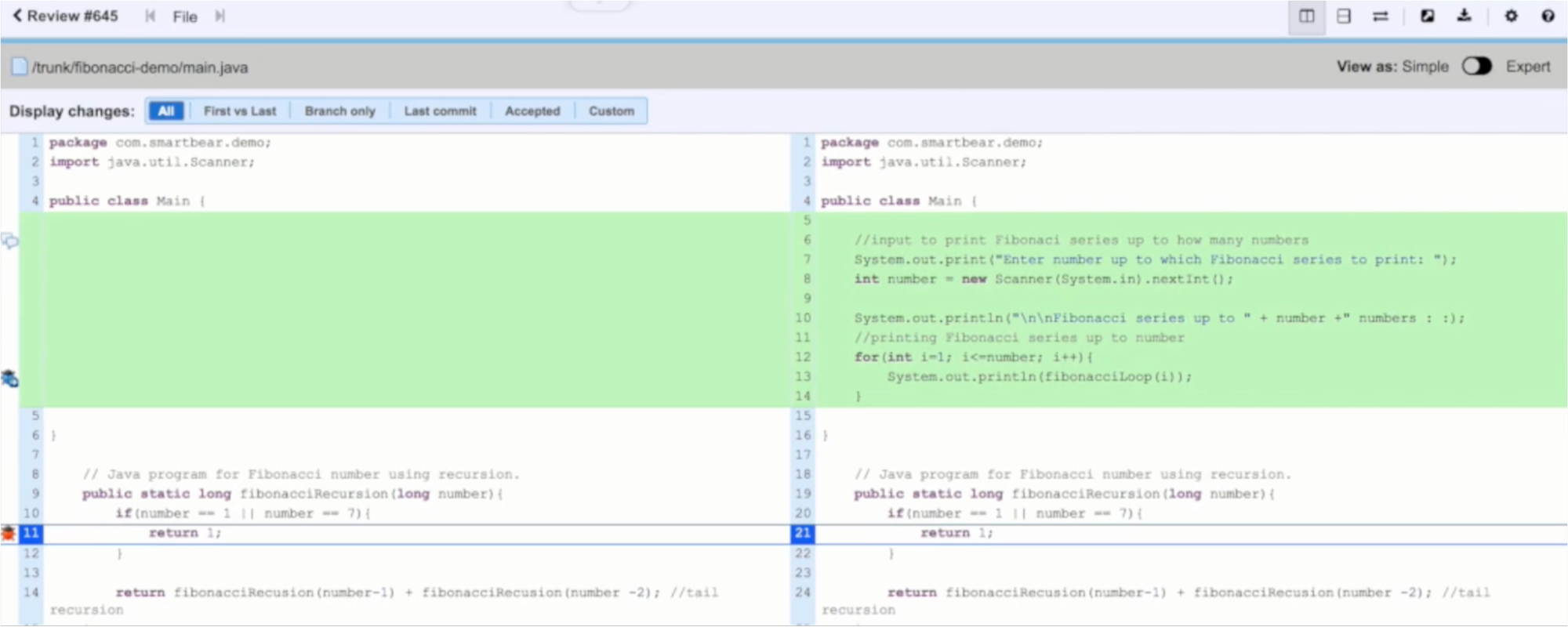Open diff viewer settings gear
1568x627 pixels.
point(1511,16)
